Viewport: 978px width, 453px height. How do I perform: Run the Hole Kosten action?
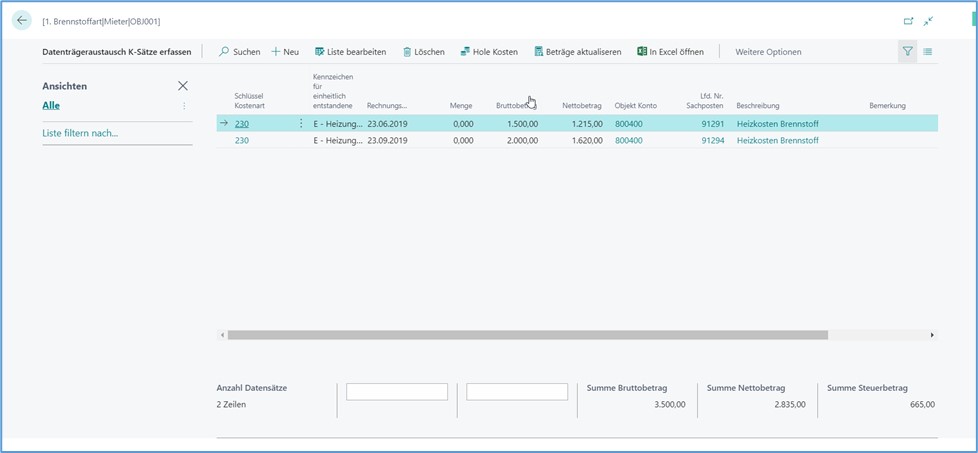coord(489,52)
